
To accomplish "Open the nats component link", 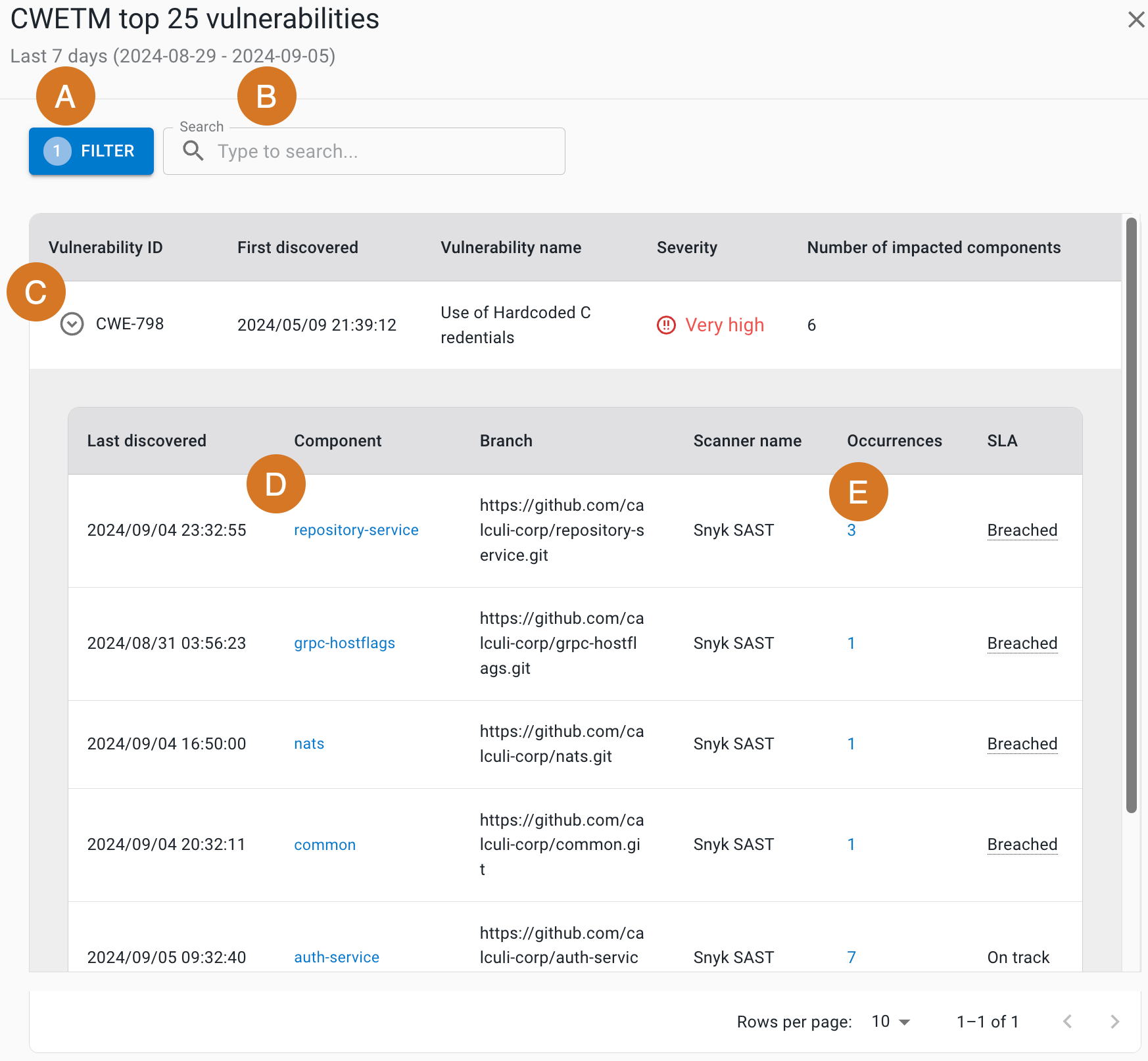I will coord(308,743).
